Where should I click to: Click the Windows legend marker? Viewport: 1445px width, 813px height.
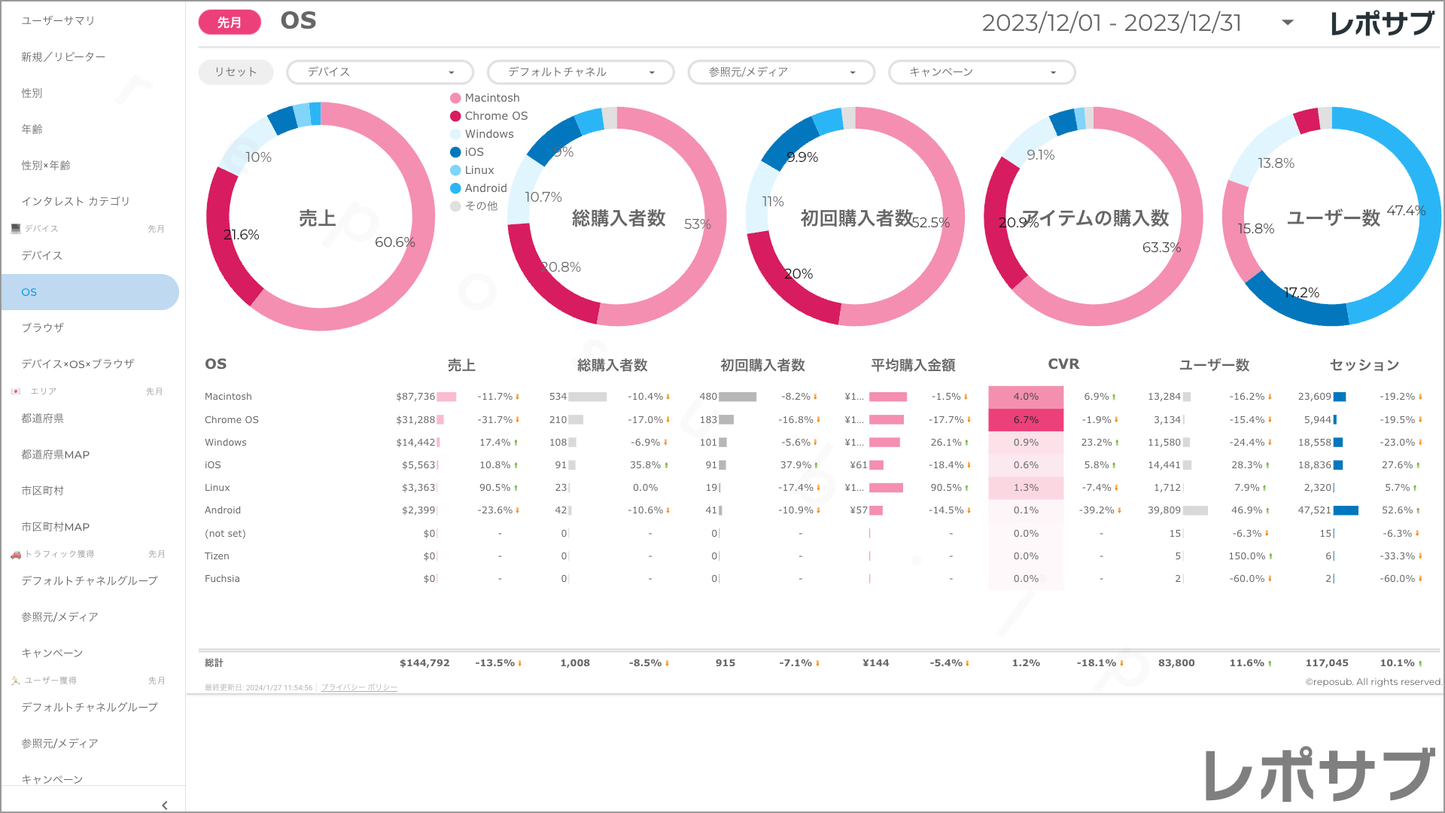(456, 134)
